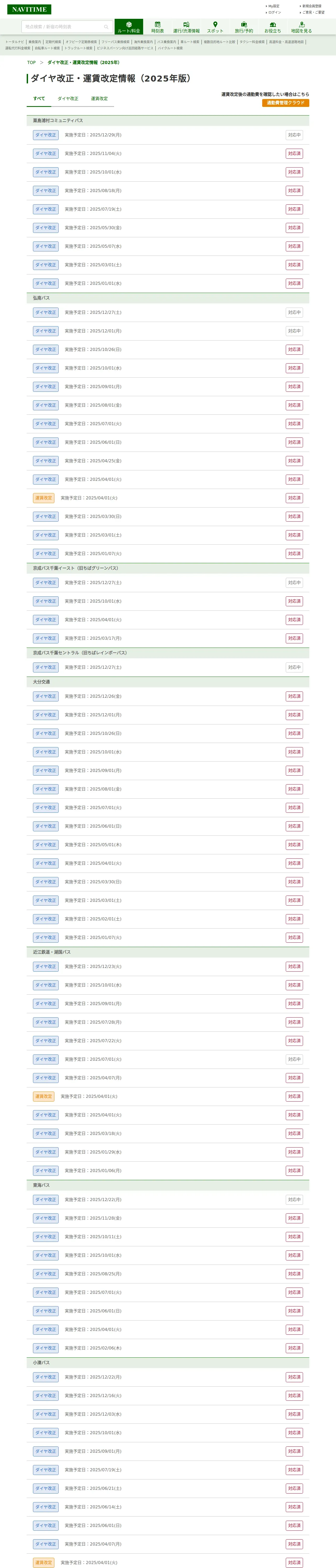
Task: Click 運賃改定 badge under 小湊バス
Action: (43, 1563)
